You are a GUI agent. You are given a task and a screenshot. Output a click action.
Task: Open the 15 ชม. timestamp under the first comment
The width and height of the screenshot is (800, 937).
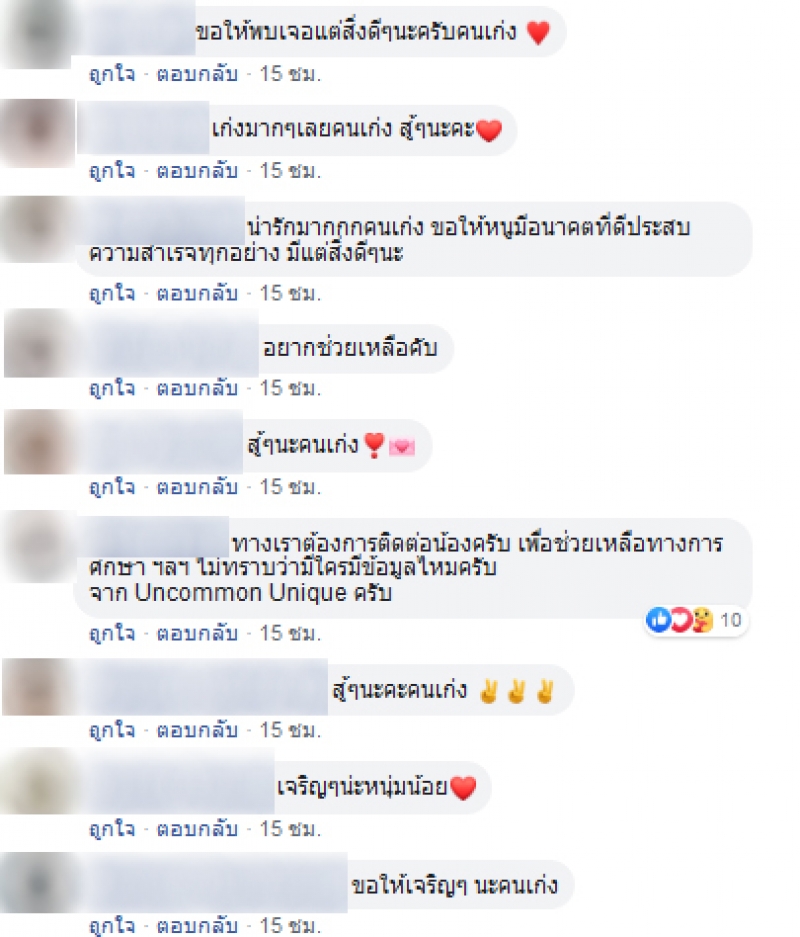pos(290,74)
